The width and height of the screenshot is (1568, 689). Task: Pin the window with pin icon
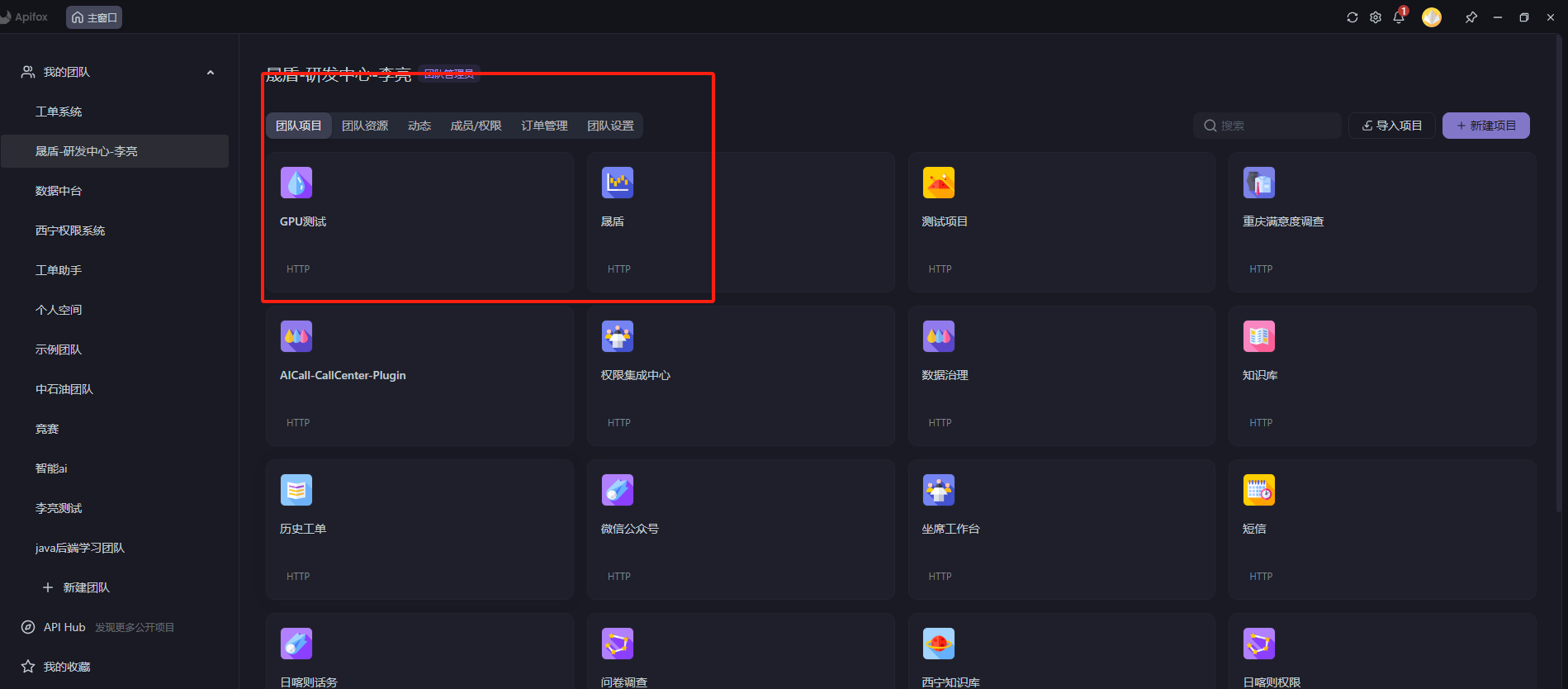click(1471, 17)
